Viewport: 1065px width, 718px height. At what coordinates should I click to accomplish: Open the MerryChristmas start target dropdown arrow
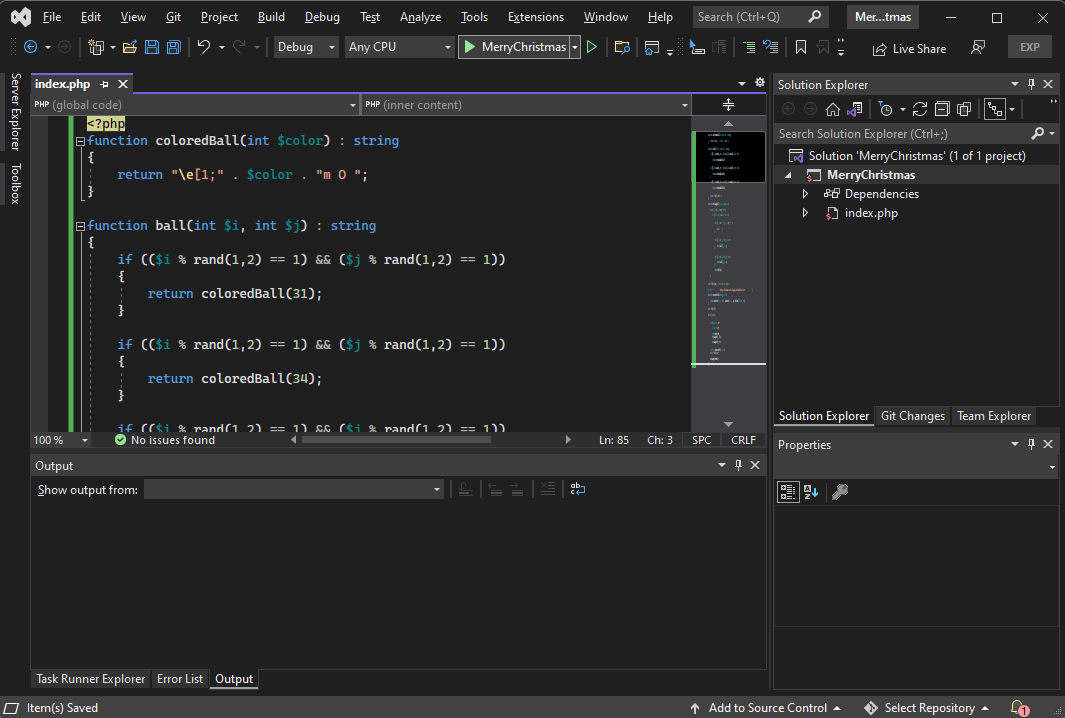point(575,47)
